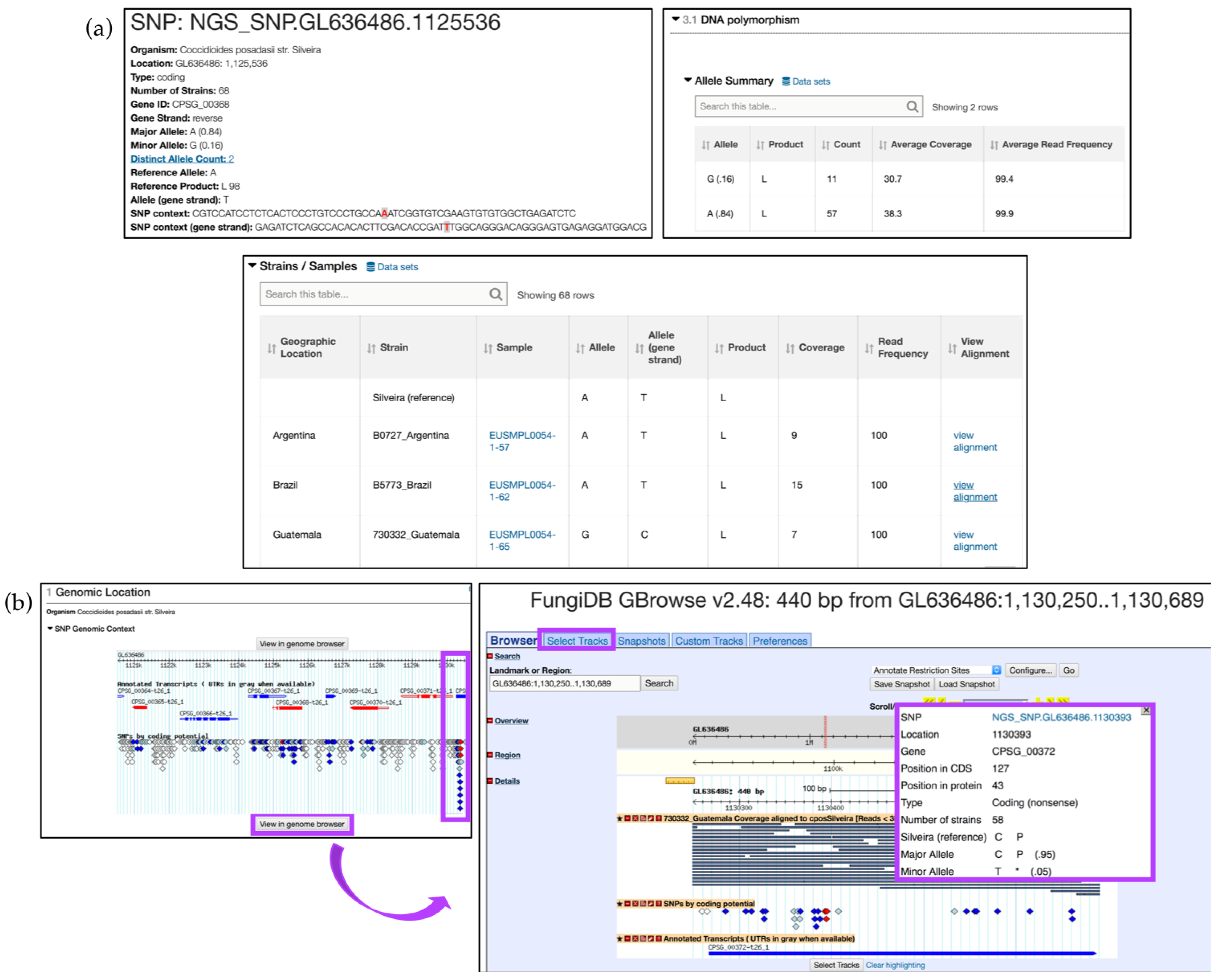Viewport: 1219px width, 980px height.
Task: Collapse the SNP Genomic Context section
Action: [x=50, y=629]
